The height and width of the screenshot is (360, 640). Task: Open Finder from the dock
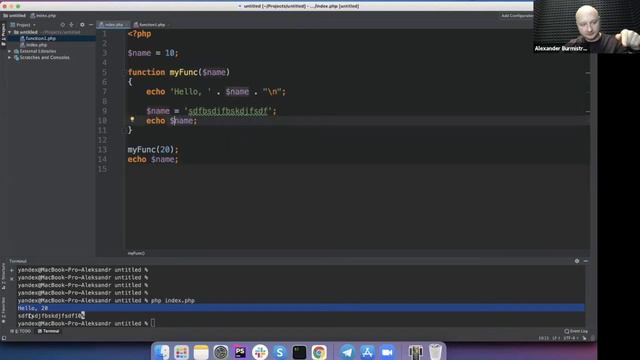[162, 352]
